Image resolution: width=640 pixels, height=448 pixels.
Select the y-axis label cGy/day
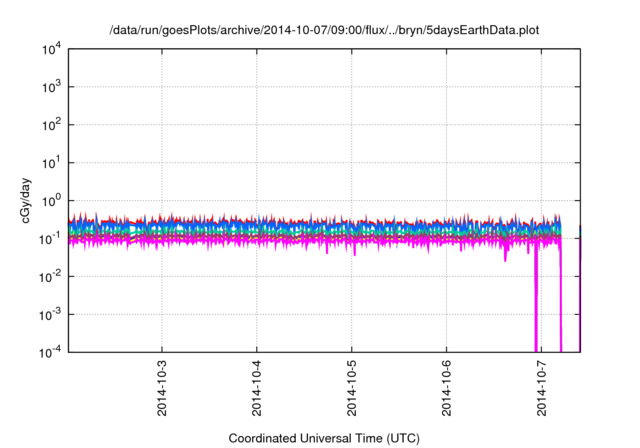pos(25,200)
